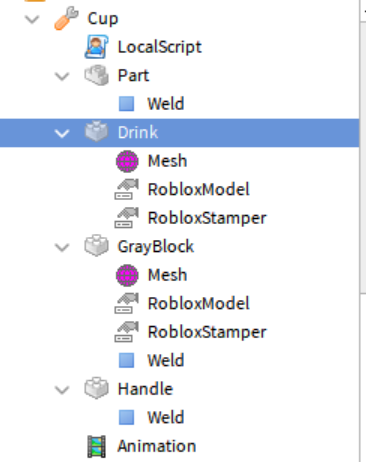Select RobloxModel under GrayBlock
The height and width of the screenshot is (462, 366).
pos(199,303)
